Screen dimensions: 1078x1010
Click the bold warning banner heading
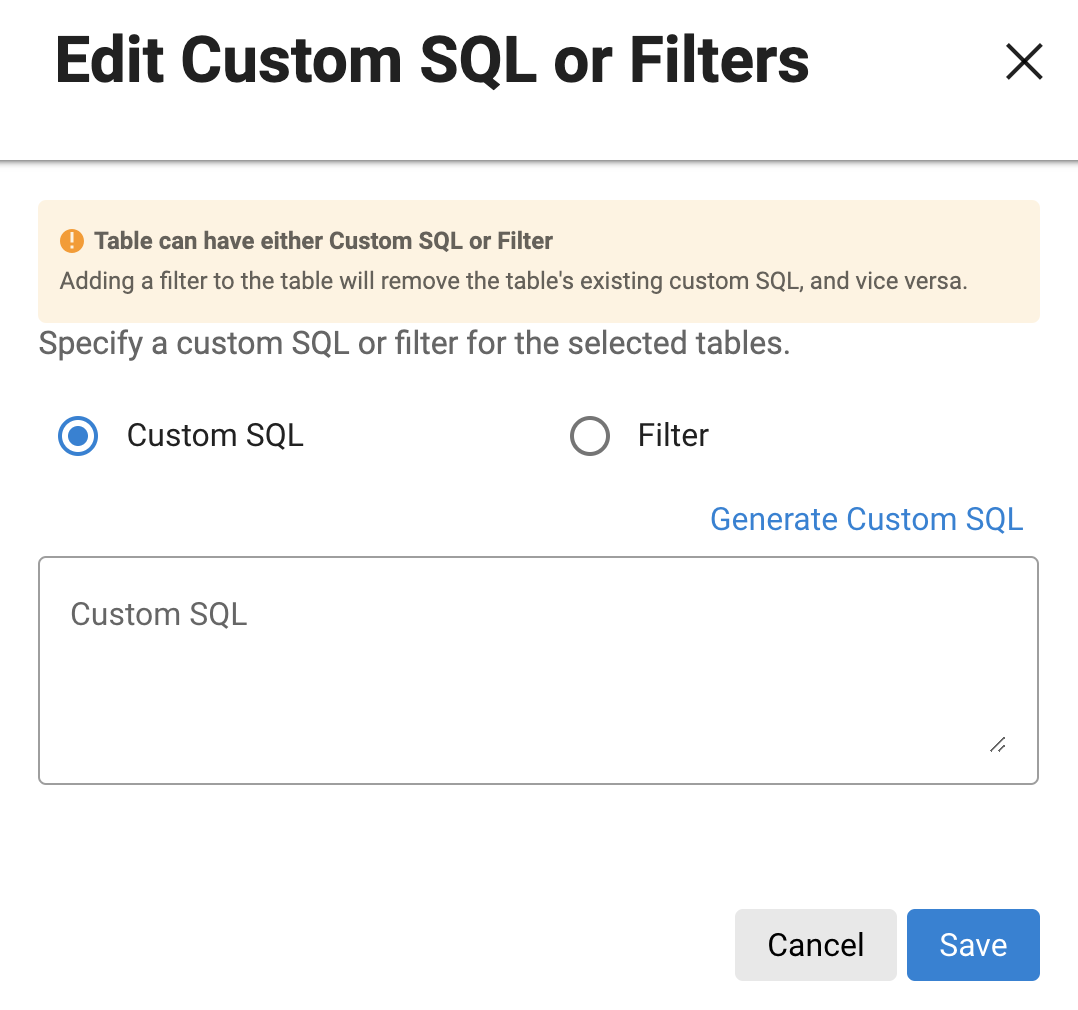pyautogui.click(x=323, y=241)
